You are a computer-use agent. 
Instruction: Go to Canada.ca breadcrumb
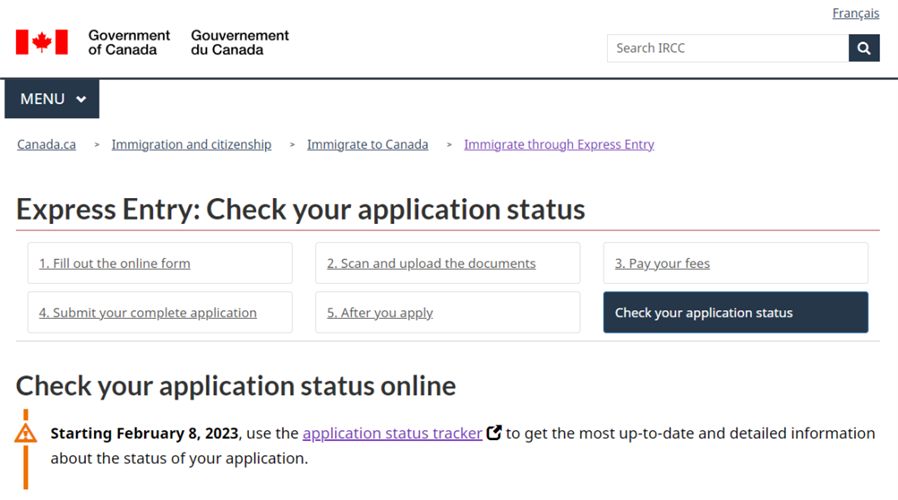pos(46,144)
